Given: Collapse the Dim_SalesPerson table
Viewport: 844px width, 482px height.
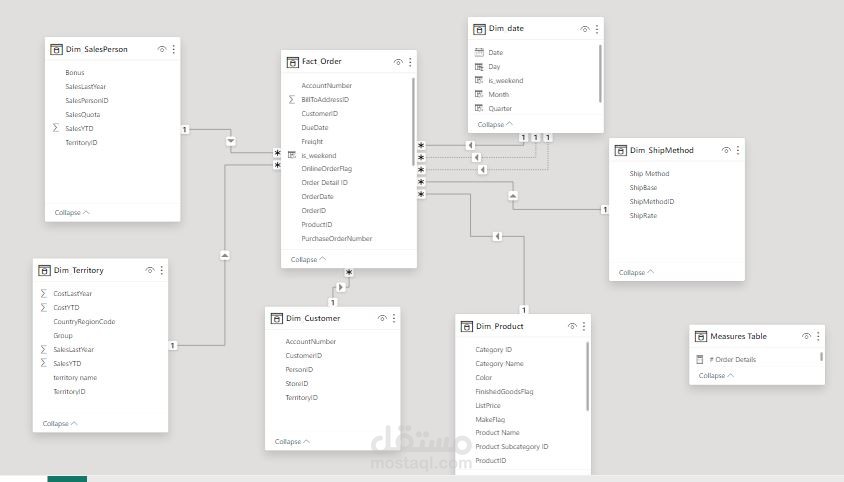Looking at the screenshot, I should tap(72, 212).
